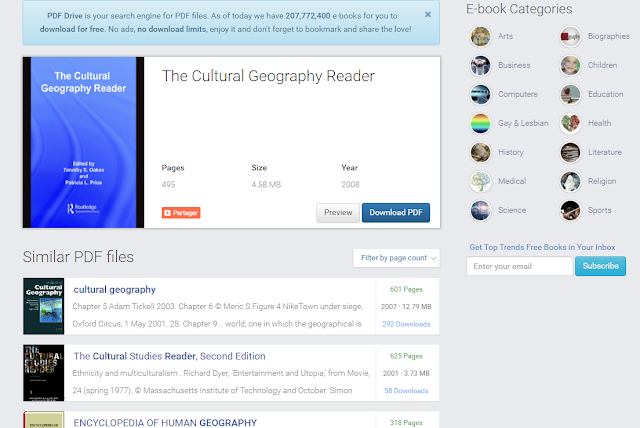
Task: Click the Biographies category icon
Action: point(570,36)
